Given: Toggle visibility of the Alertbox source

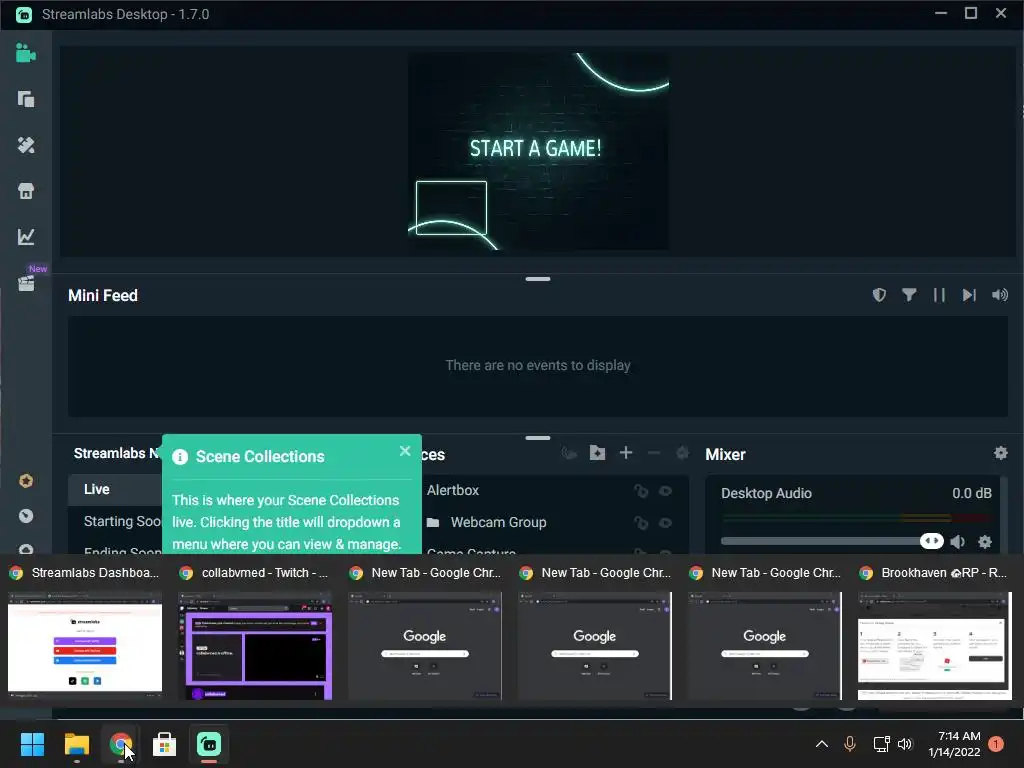Looking at the screenshot, I should click(665, 490).
